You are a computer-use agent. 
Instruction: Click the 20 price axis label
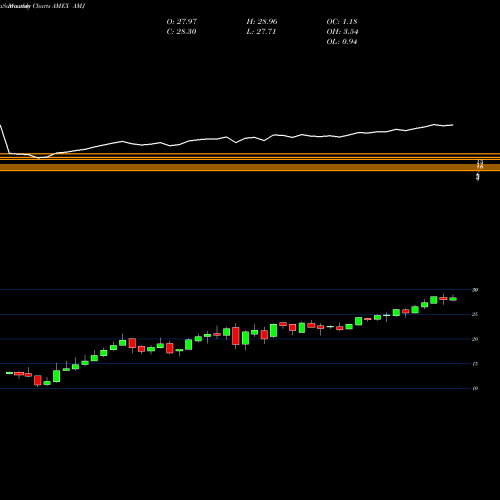(x=475, y=339)
